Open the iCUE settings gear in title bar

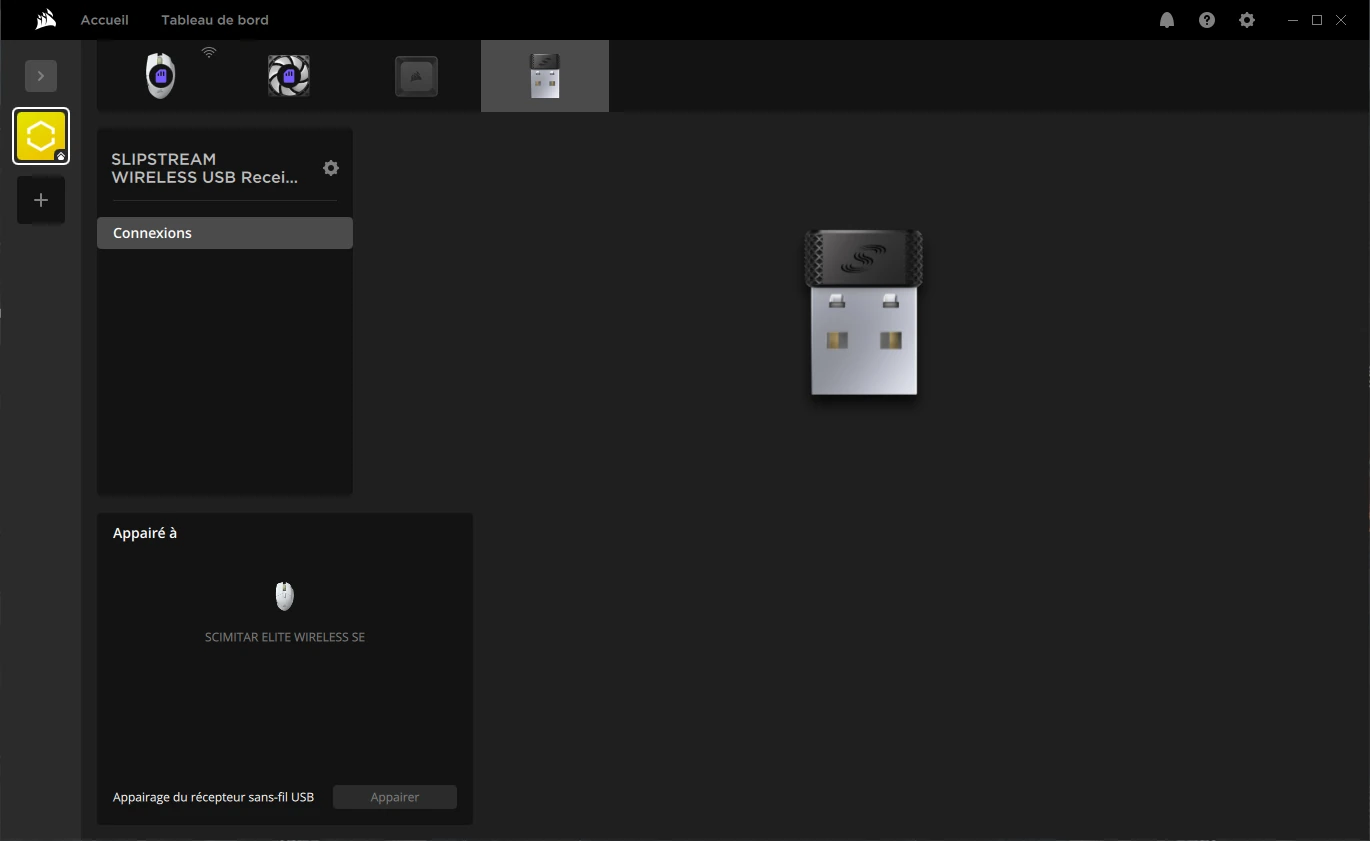point(1247,20)
